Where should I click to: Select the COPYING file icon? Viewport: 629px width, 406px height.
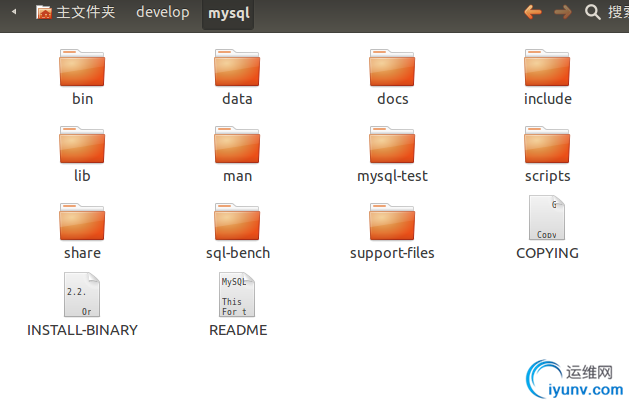(x=547, y=218)
